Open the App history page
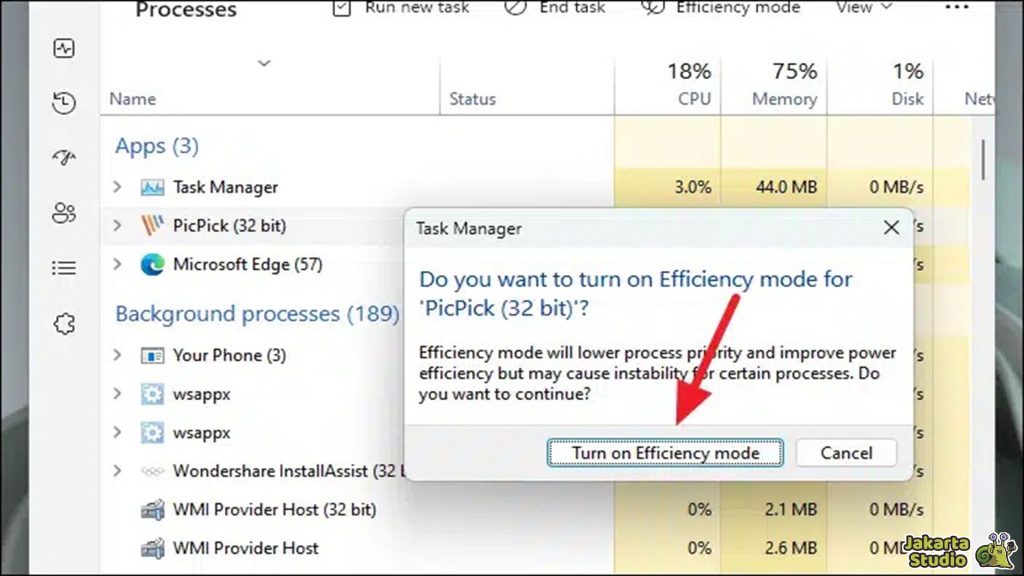The height and width of the screenshot is (576, 1024). coord(63,103)
